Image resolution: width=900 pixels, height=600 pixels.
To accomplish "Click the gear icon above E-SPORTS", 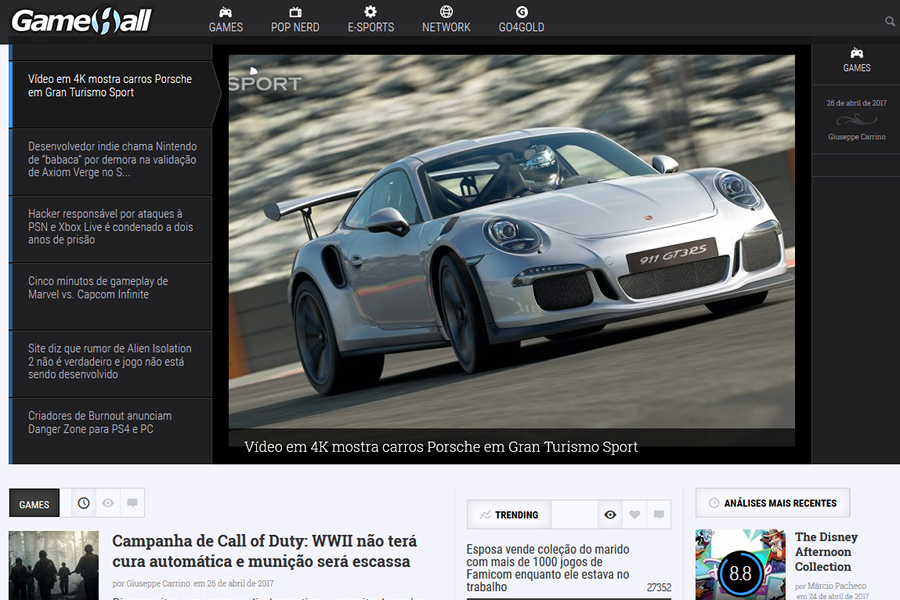I will [371, 11].
